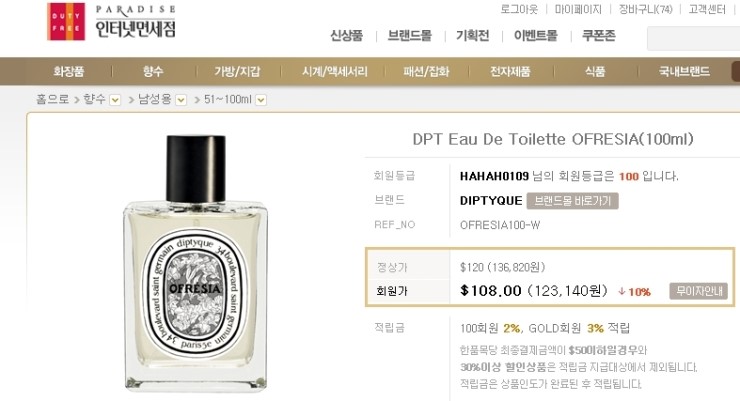
Task: Select the 시계/액세서리 category
Action: (335, 71)
